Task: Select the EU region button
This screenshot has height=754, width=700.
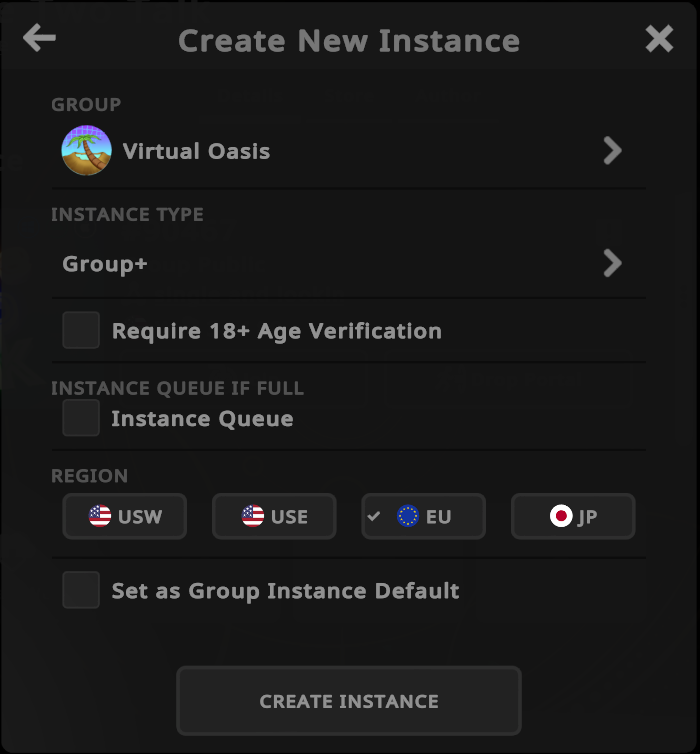Action: coord(424,516)
